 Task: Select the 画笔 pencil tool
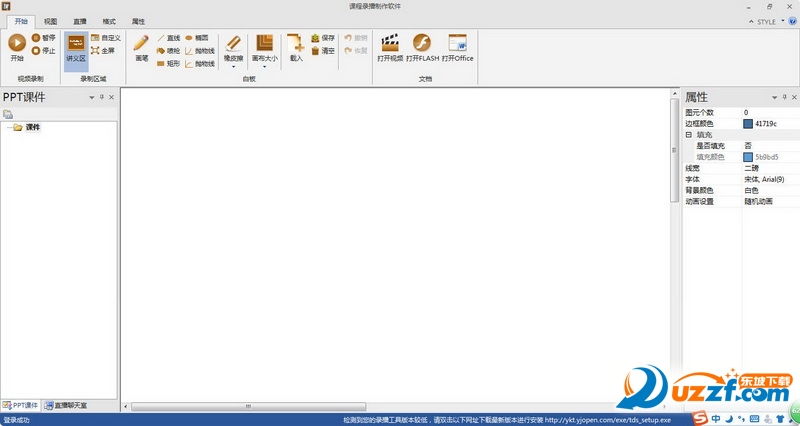point(141,48)
